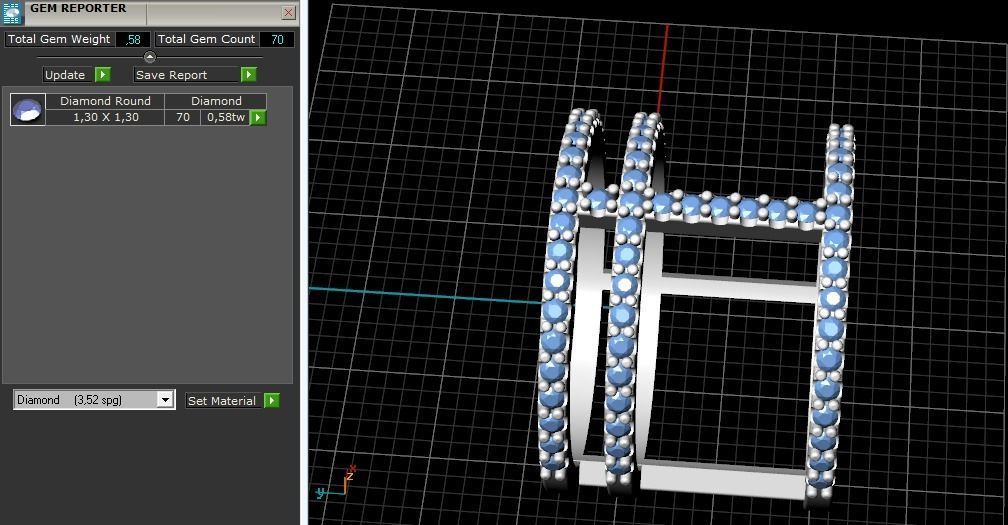Click the 'Total Gem Count' label
Screen dimensions: 1008x525
(x=206, y=39)
